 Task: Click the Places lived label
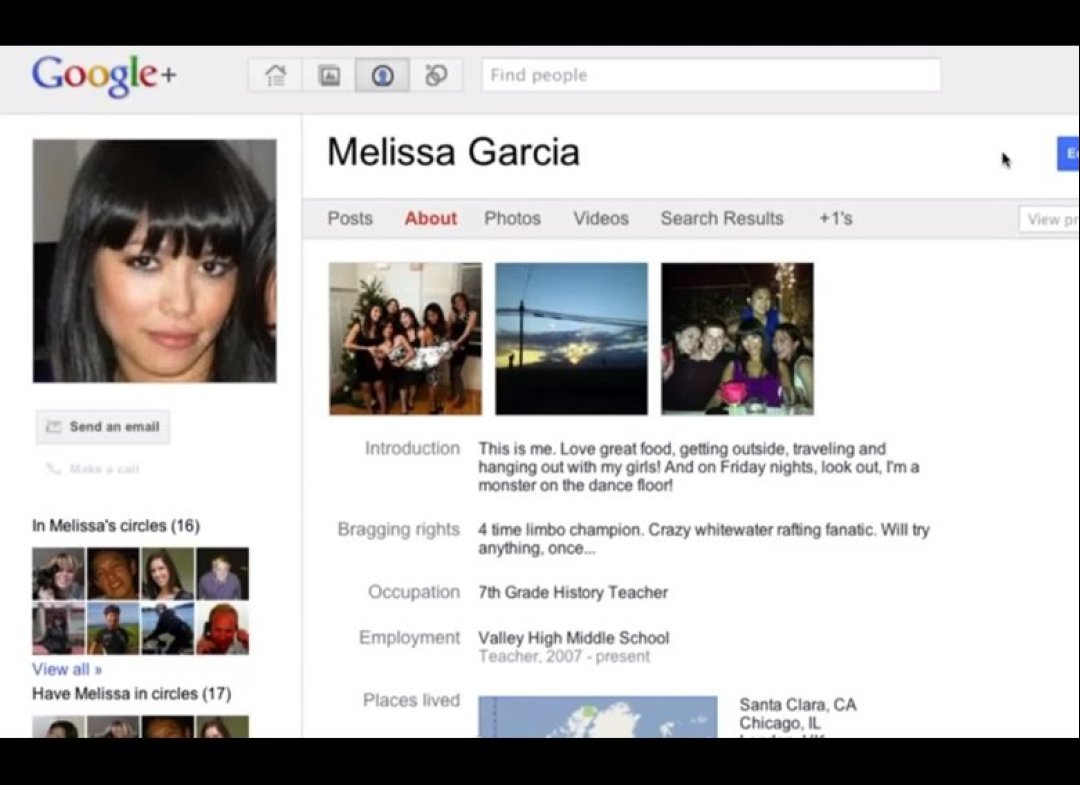(411, 700)
